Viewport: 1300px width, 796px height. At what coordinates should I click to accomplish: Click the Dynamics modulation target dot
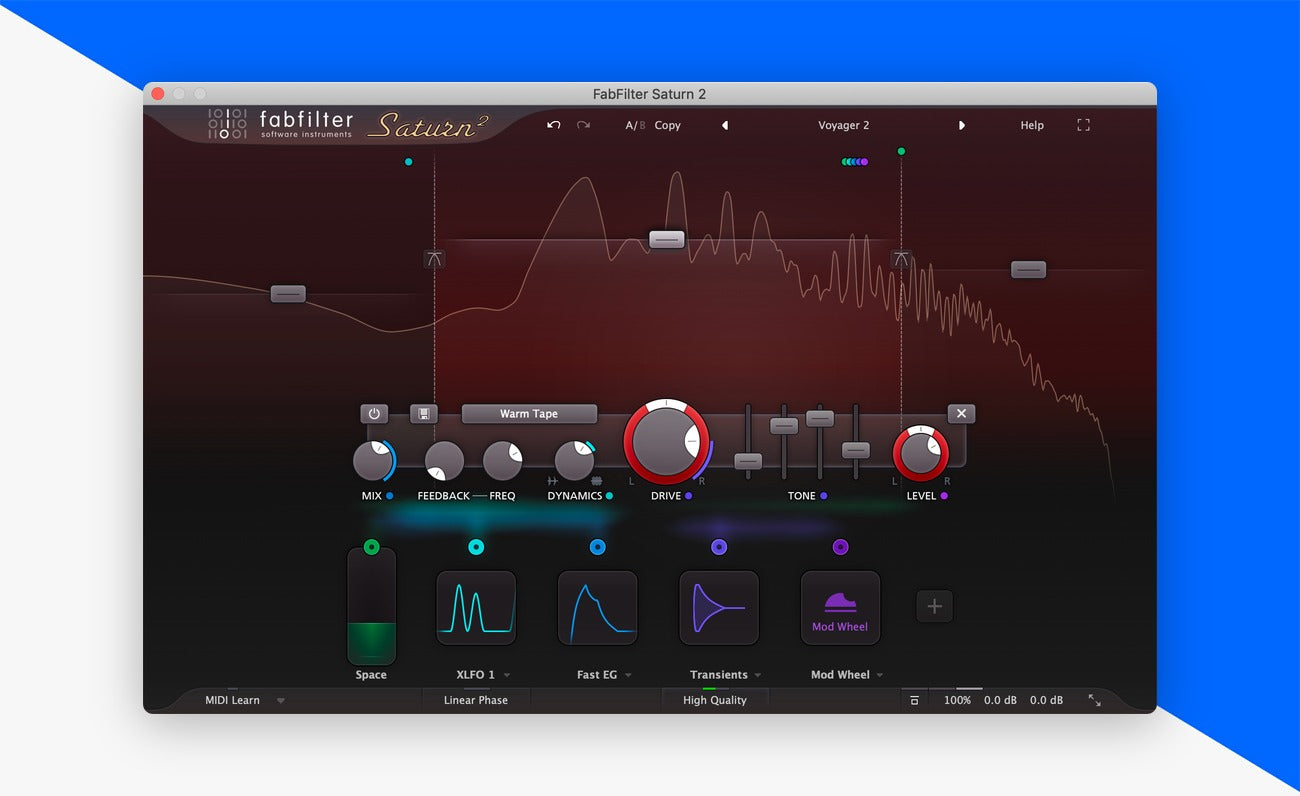(x=609, y=496)
